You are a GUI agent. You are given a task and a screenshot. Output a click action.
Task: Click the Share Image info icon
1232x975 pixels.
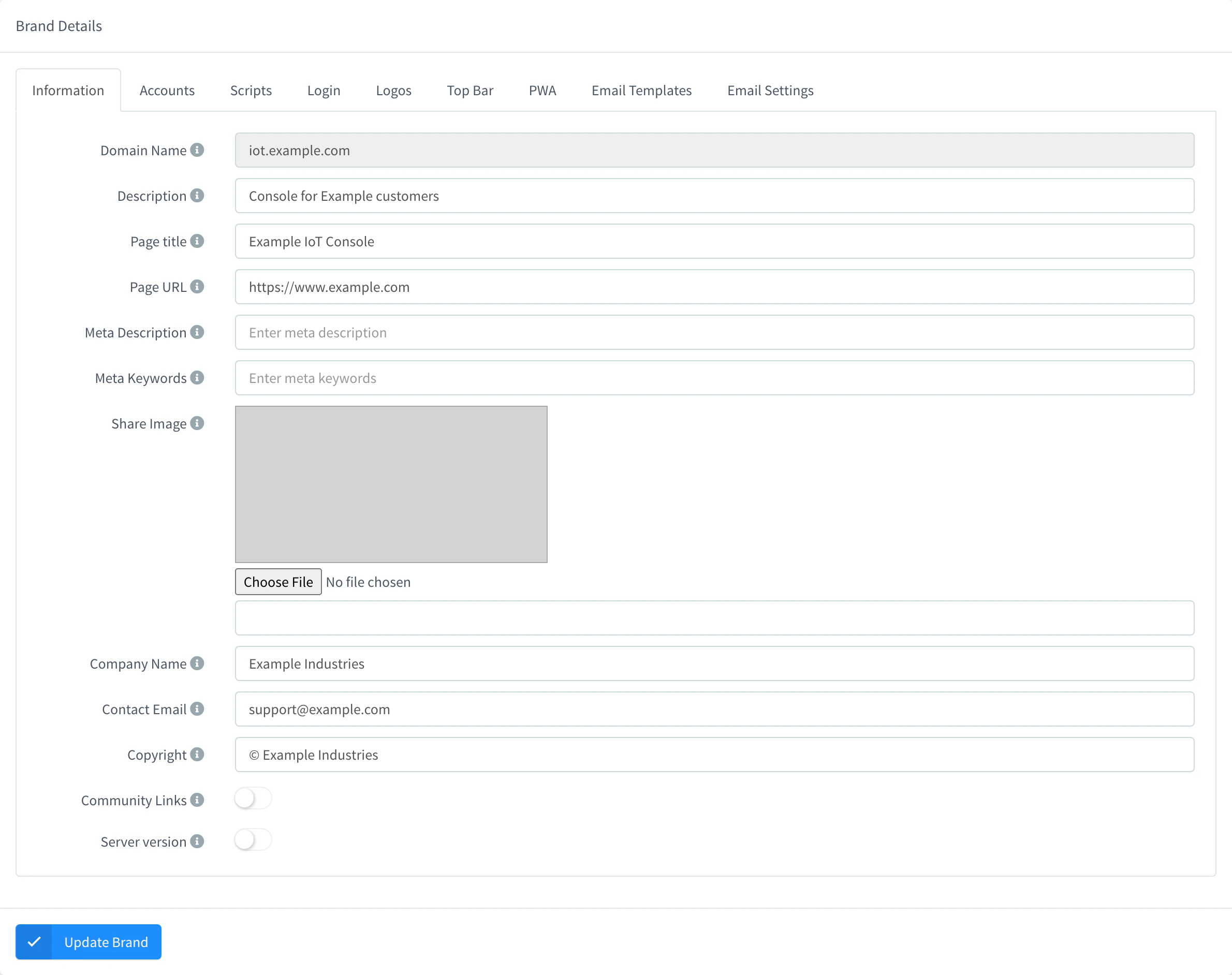(x=197, y=423)
